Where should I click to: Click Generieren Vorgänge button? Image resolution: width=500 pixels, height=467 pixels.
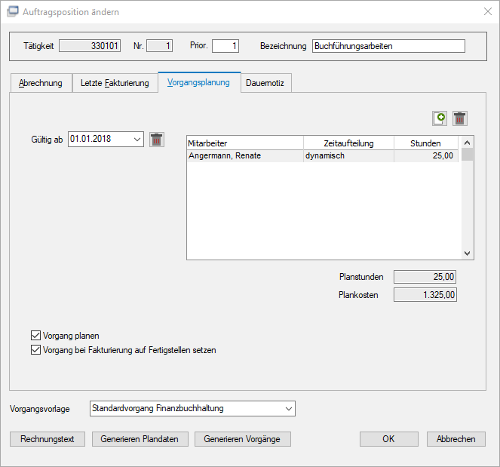point(242,439)
